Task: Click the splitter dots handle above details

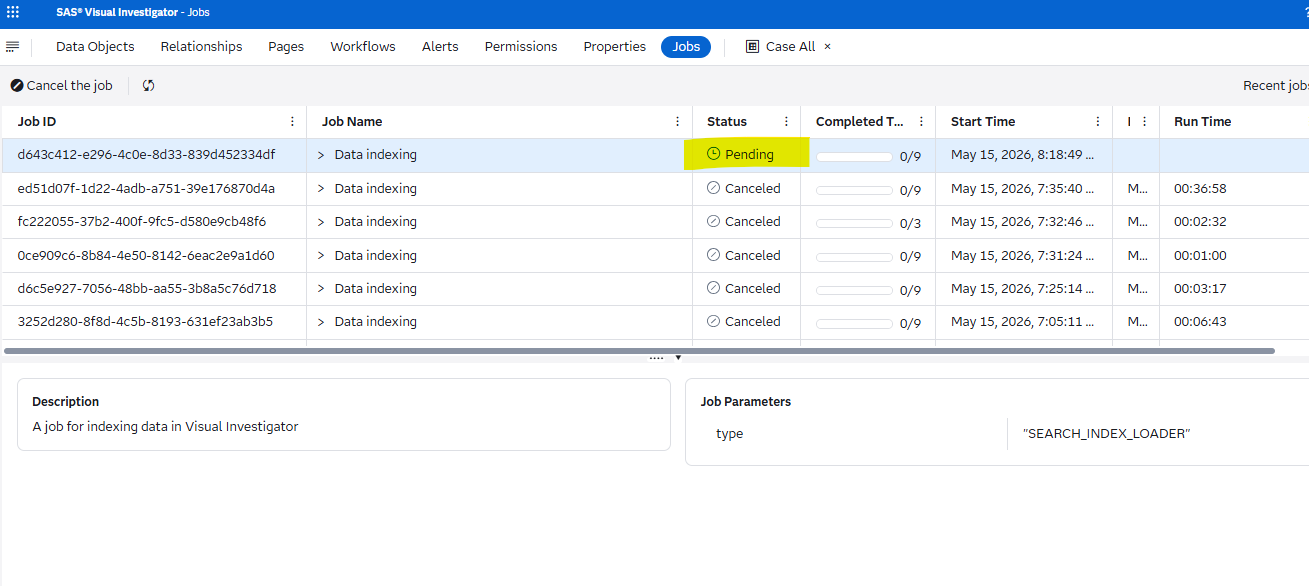Action: click(656, 358)
